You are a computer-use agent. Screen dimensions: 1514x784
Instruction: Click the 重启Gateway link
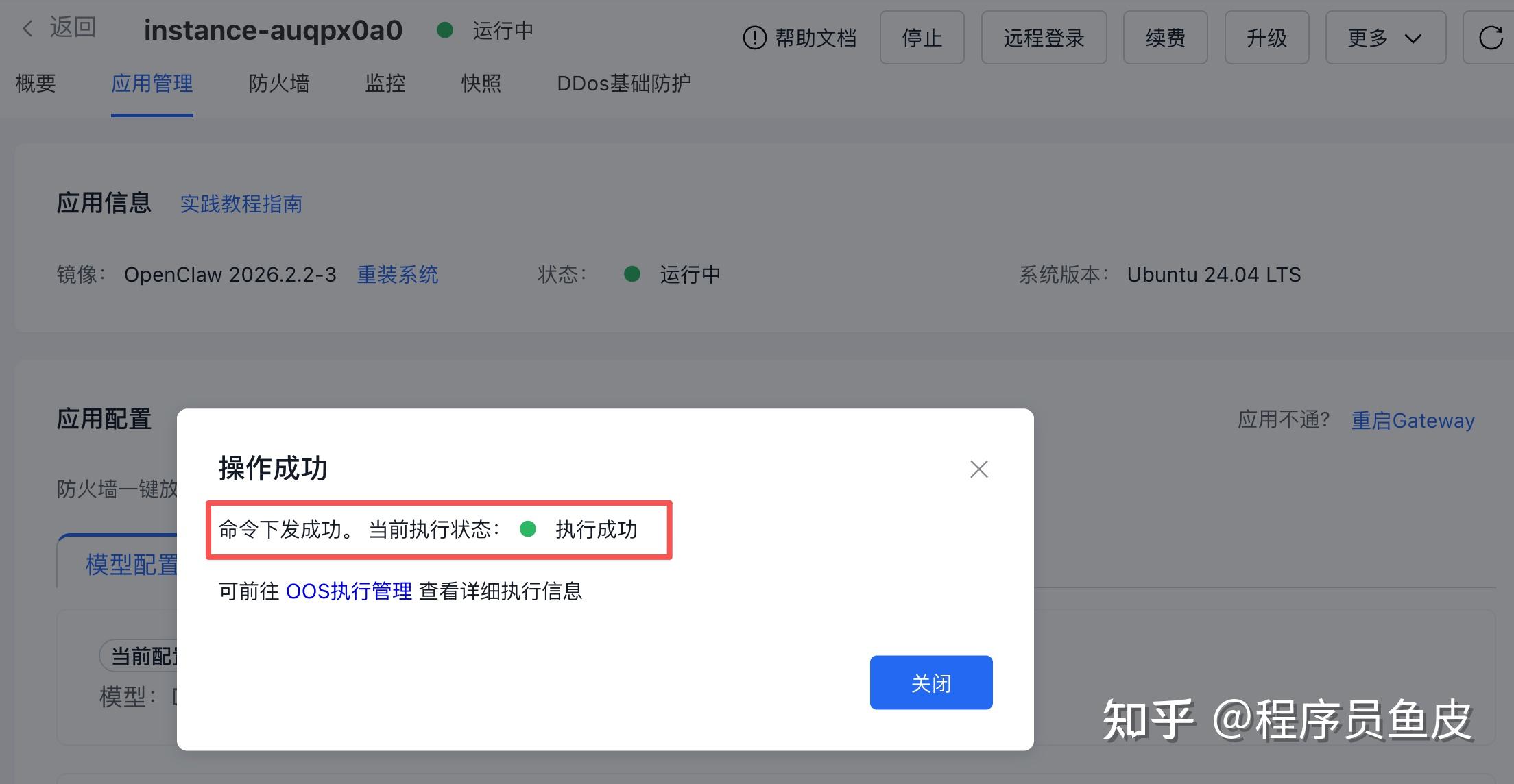click(x=1412, y=420)
